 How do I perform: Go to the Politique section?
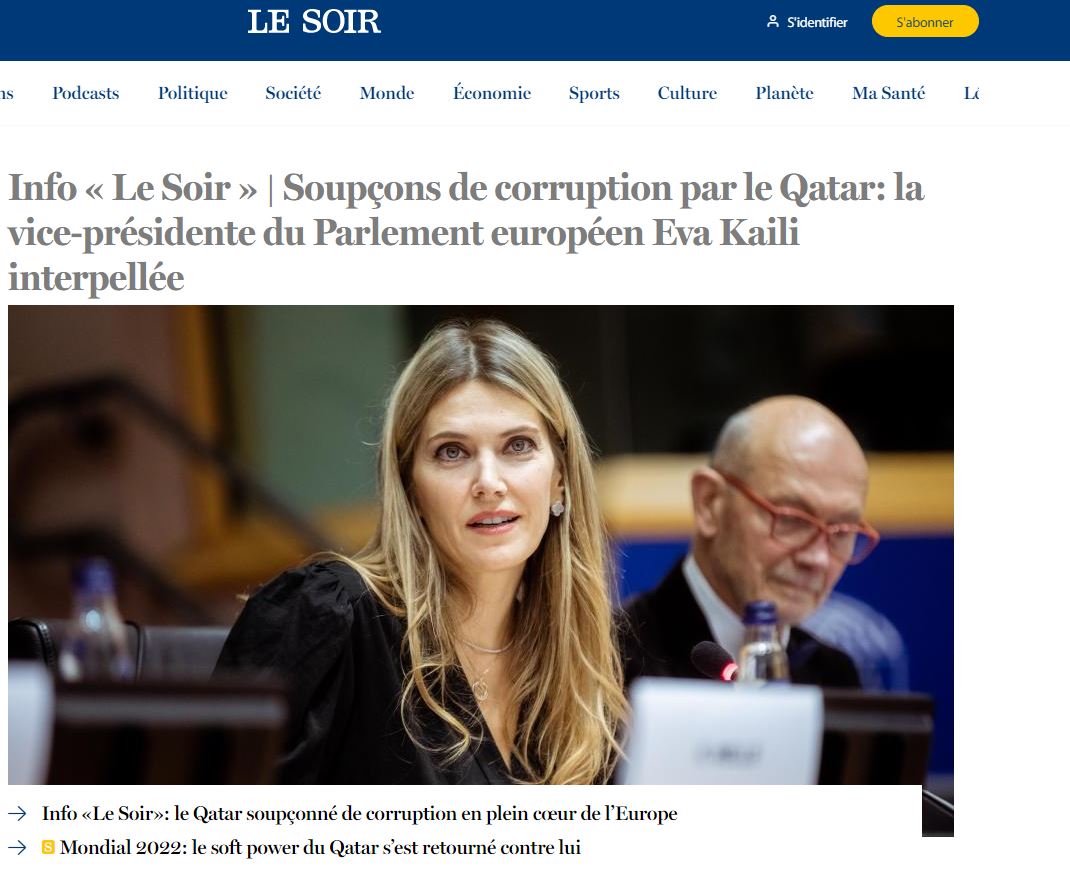click(192, 93)
